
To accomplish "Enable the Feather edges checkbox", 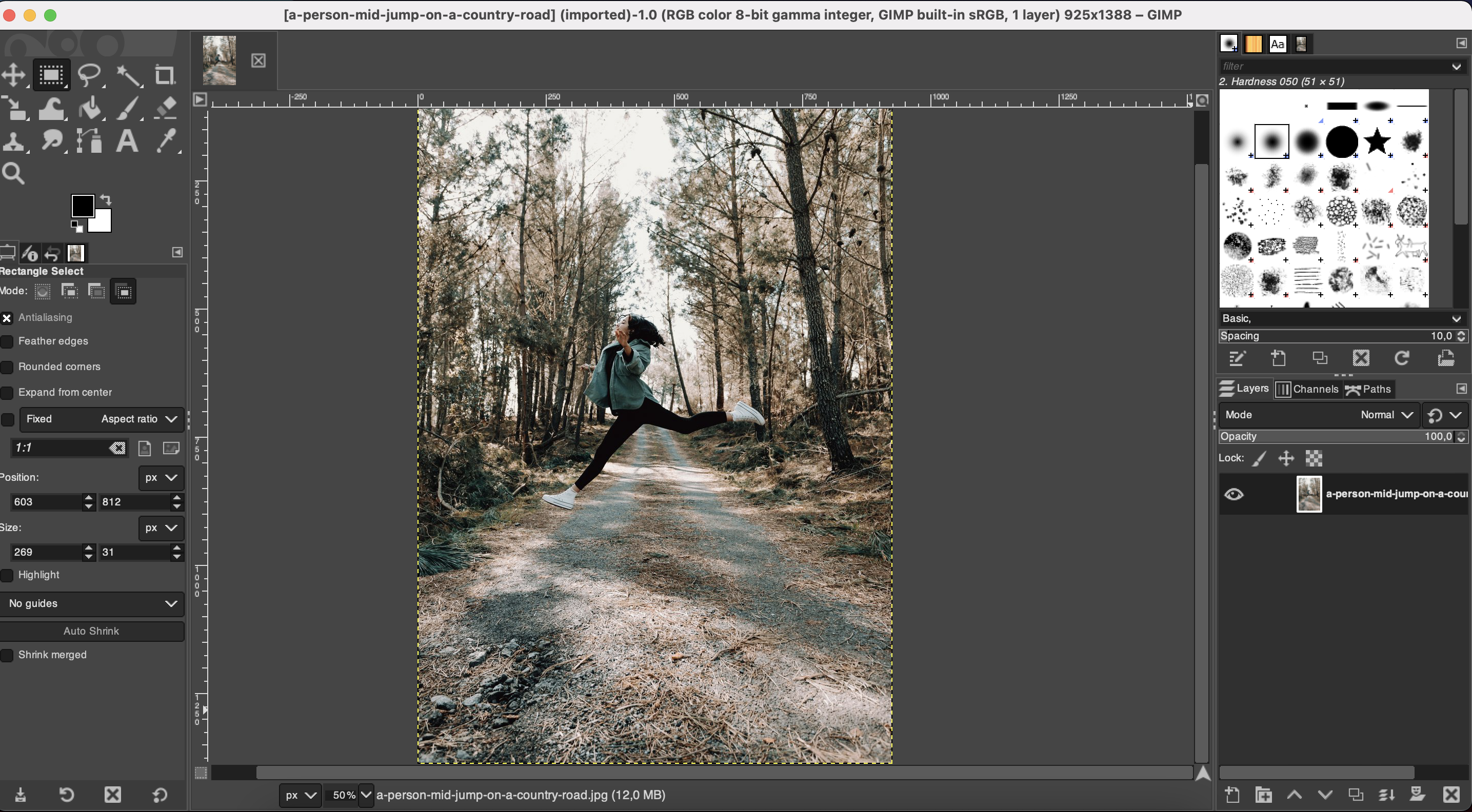I will (7, 341).
